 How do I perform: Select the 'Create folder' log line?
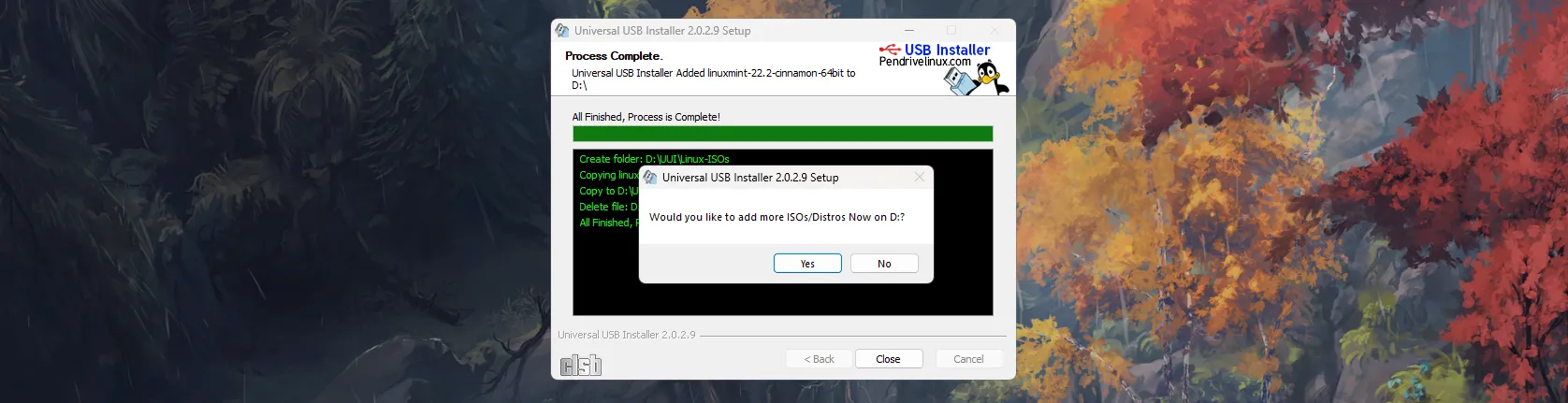[654, 159]
